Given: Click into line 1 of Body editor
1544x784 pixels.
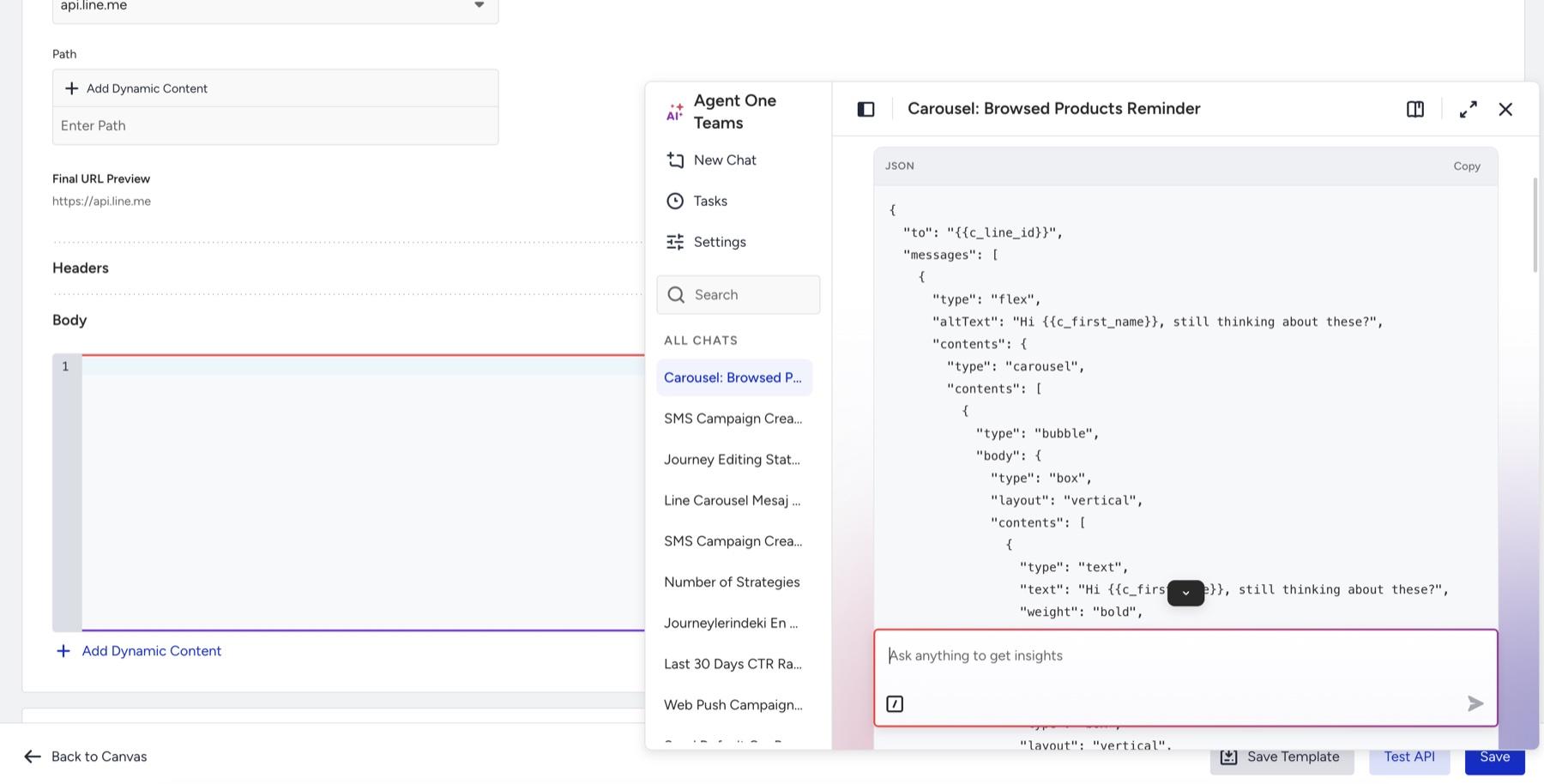Looking at the screenshot, I should [x=363, y=366].
